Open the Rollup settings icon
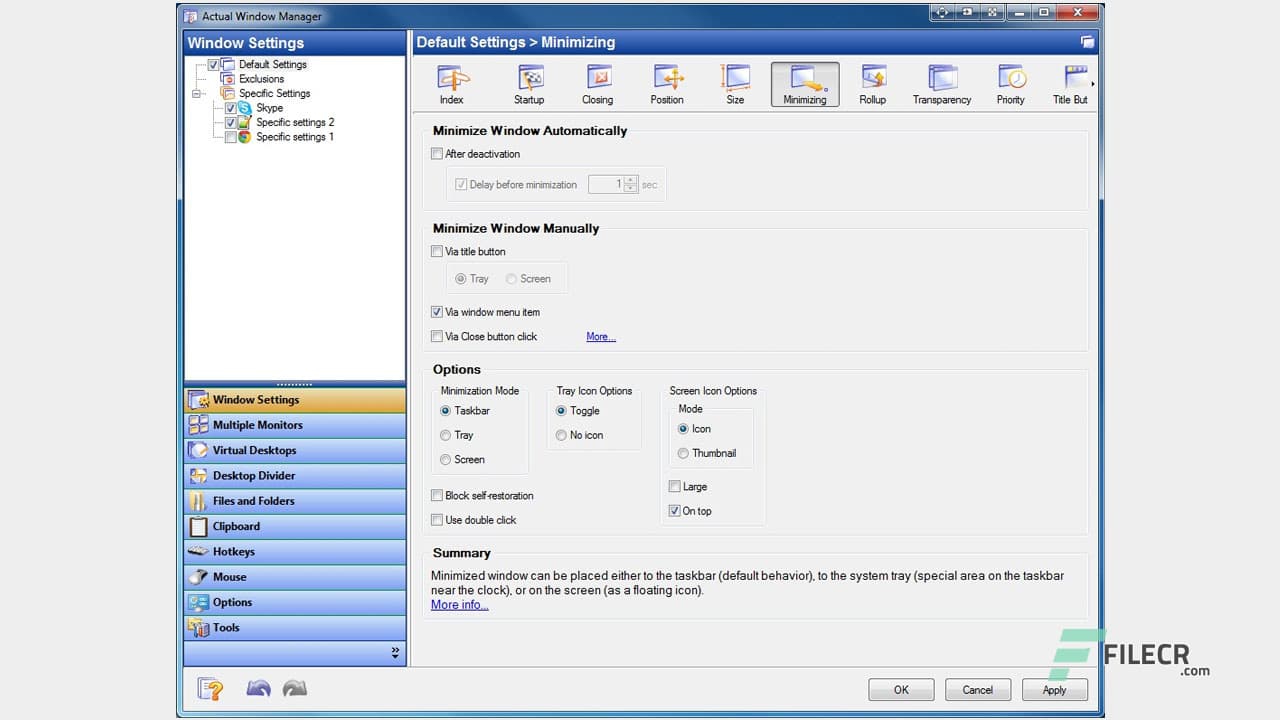The image size is (1280, 720). coord(872,84)
